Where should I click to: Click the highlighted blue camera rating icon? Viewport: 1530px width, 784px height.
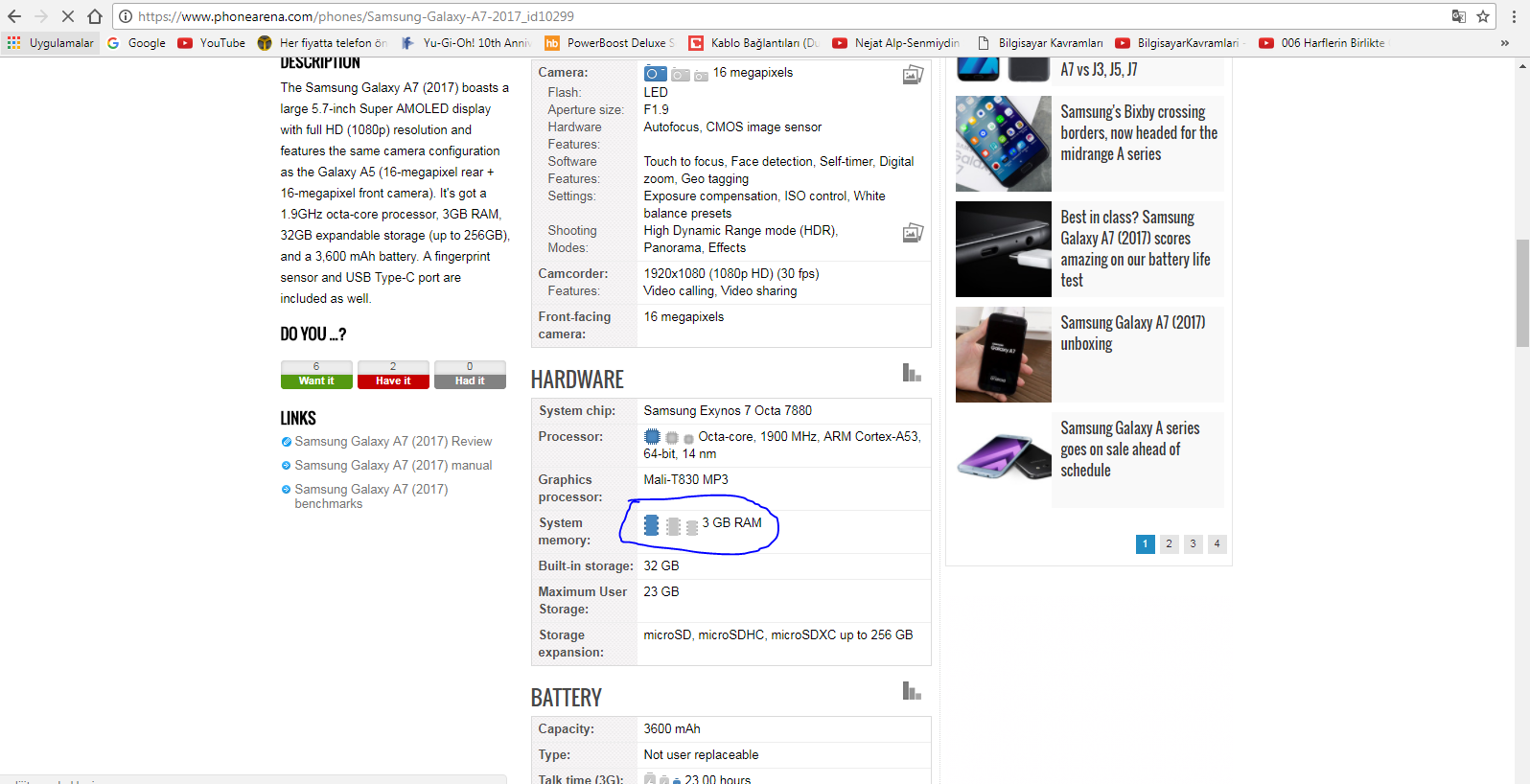pyautogui.click(x=656, y=74)
